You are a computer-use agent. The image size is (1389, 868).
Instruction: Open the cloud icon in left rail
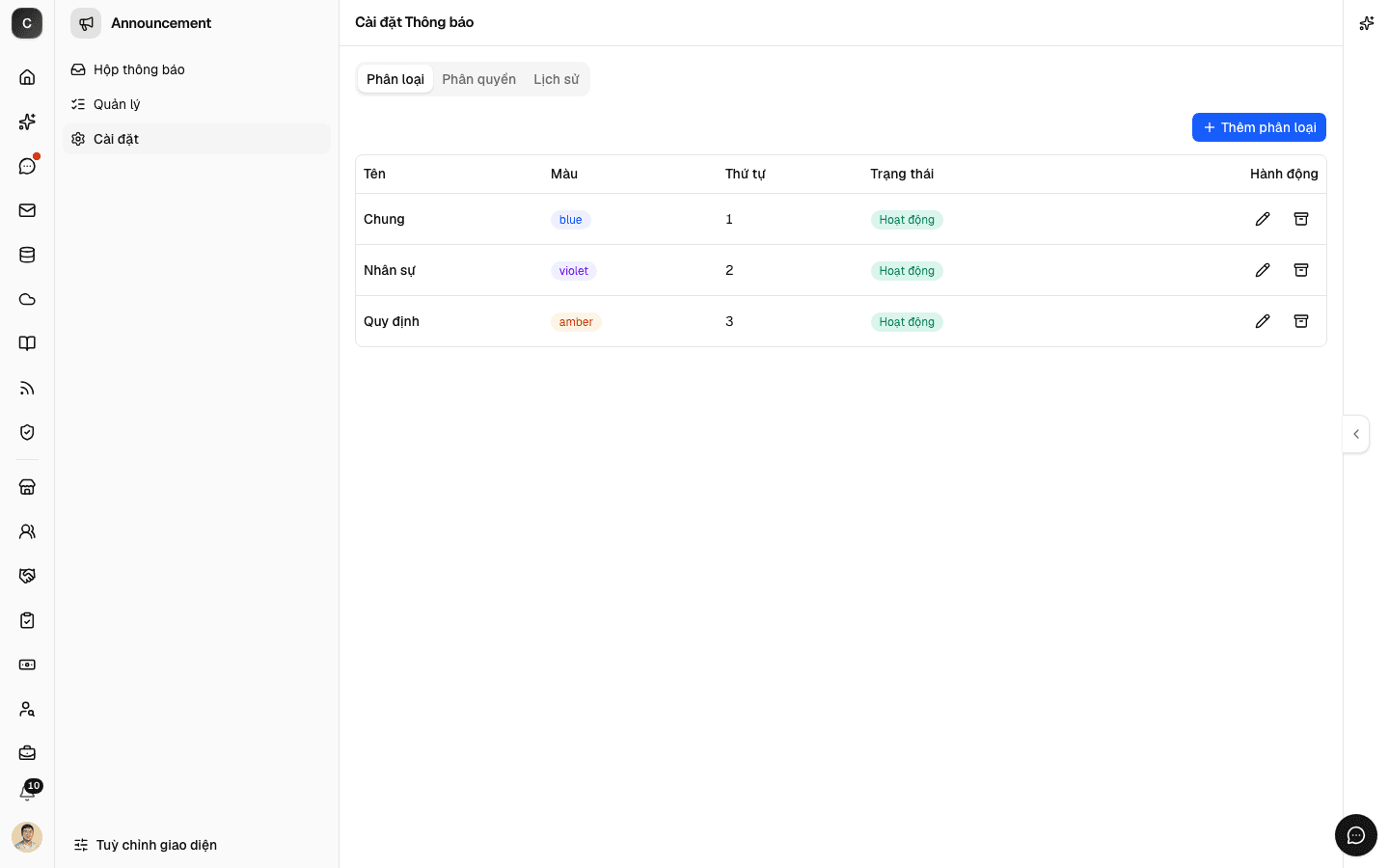(x=27, y=299)
